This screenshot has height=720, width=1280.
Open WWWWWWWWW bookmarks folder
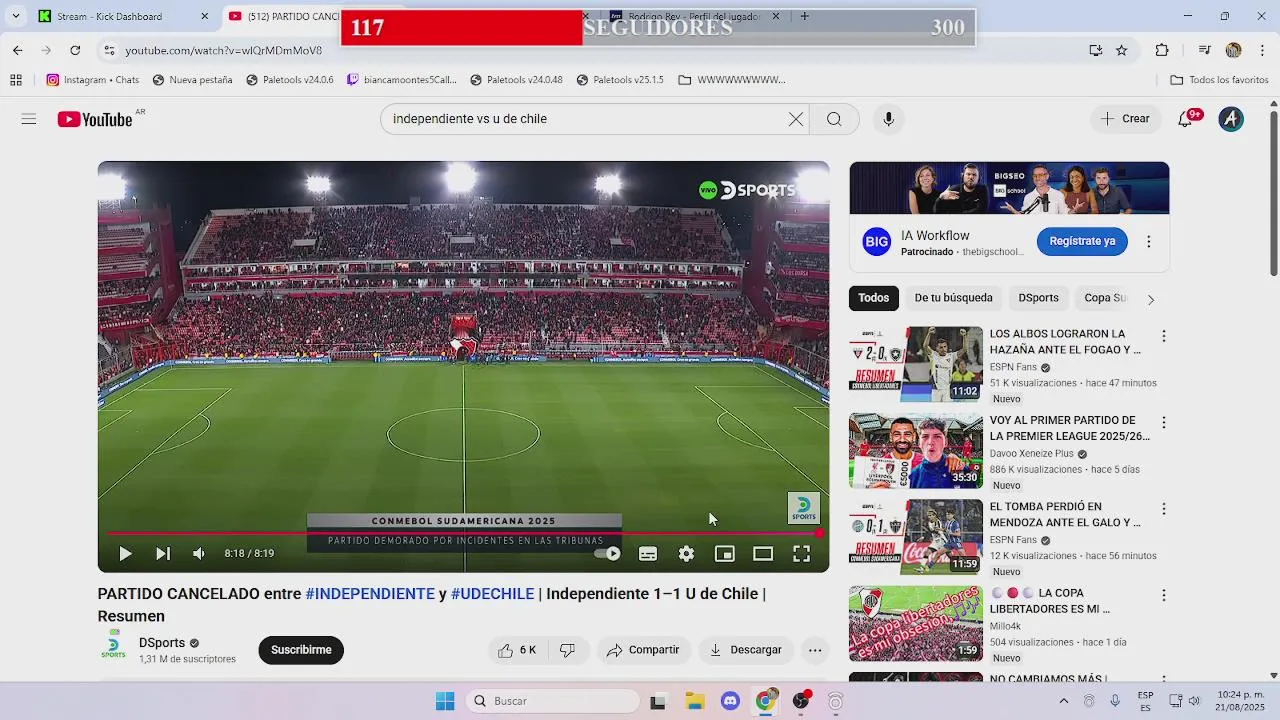click(732, 80)
